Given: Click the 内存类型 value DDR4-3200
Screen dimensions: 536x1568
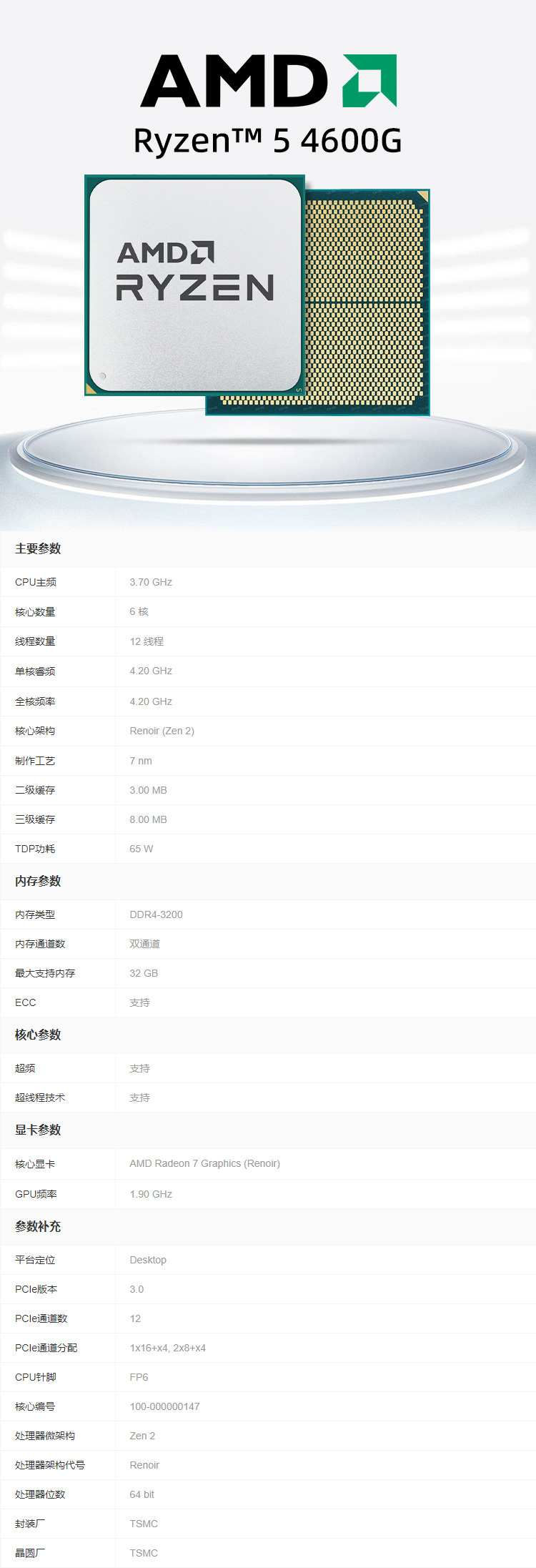Looking at the screenshot, I should pos(156,914).
